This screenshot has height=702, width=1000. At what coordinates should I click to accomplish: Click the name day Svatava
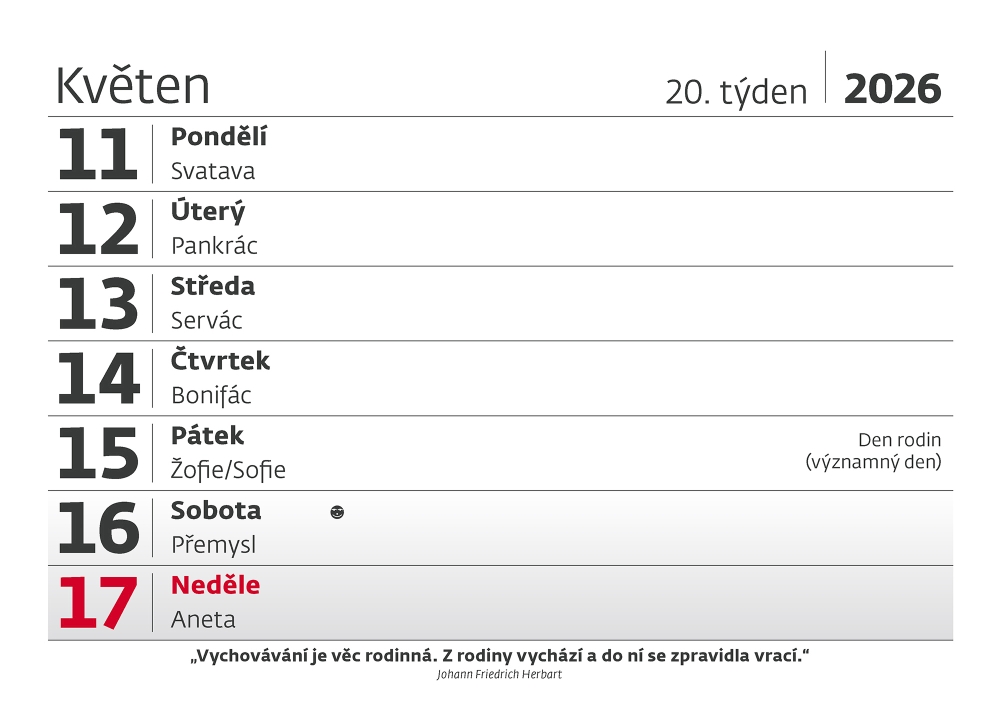213,171
